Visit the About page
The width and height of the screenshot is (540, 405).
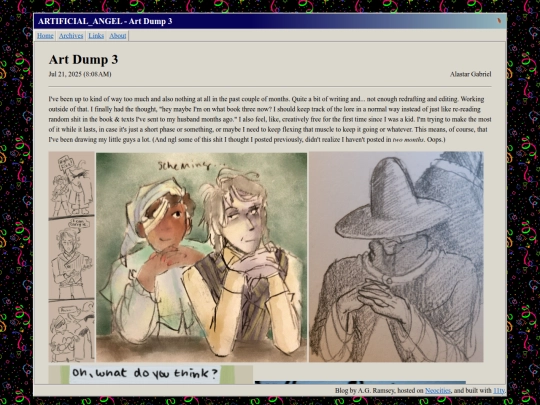pos(118,35)
